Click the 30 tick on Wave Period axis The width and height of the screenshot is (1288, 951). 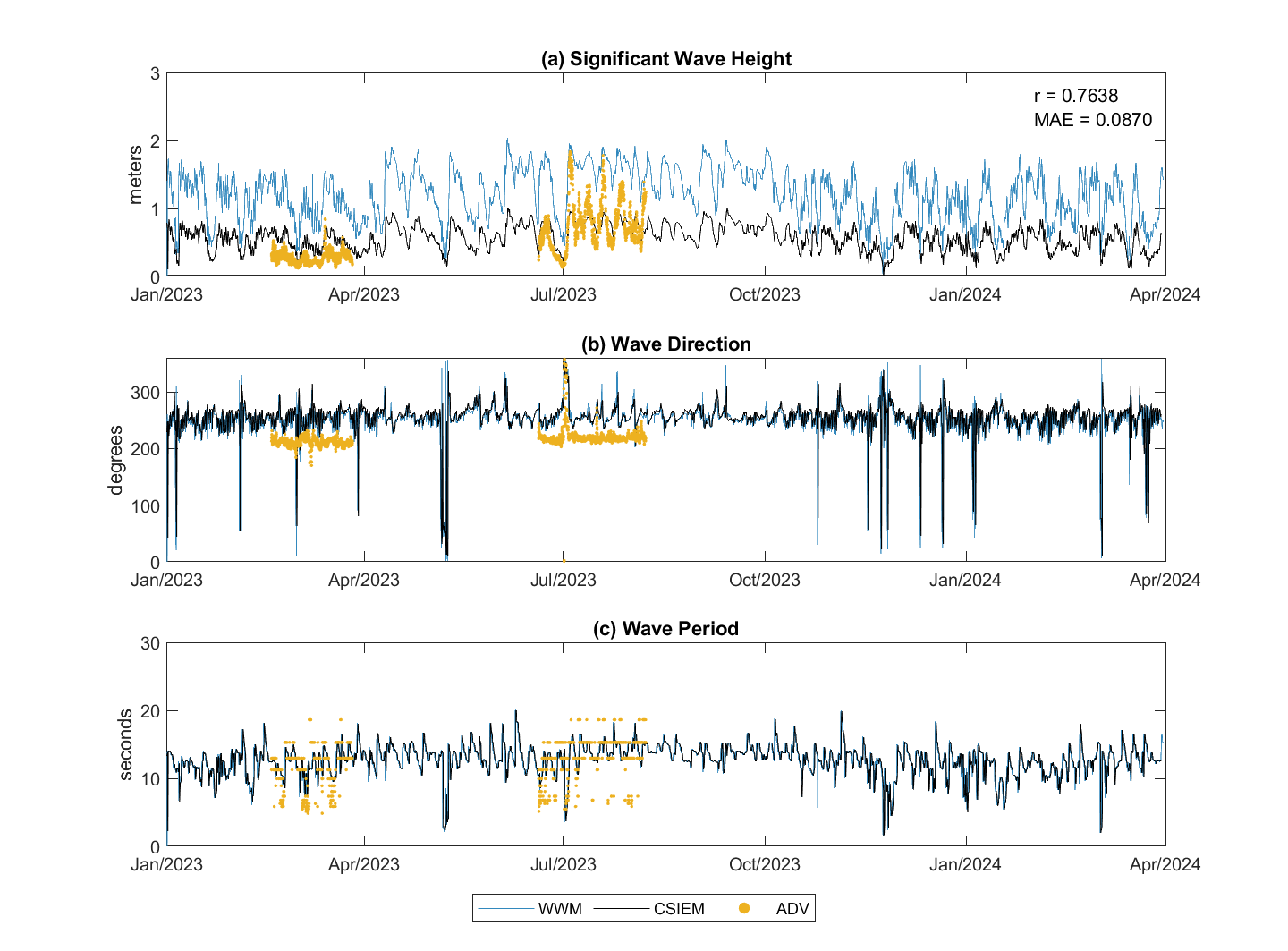150,643
